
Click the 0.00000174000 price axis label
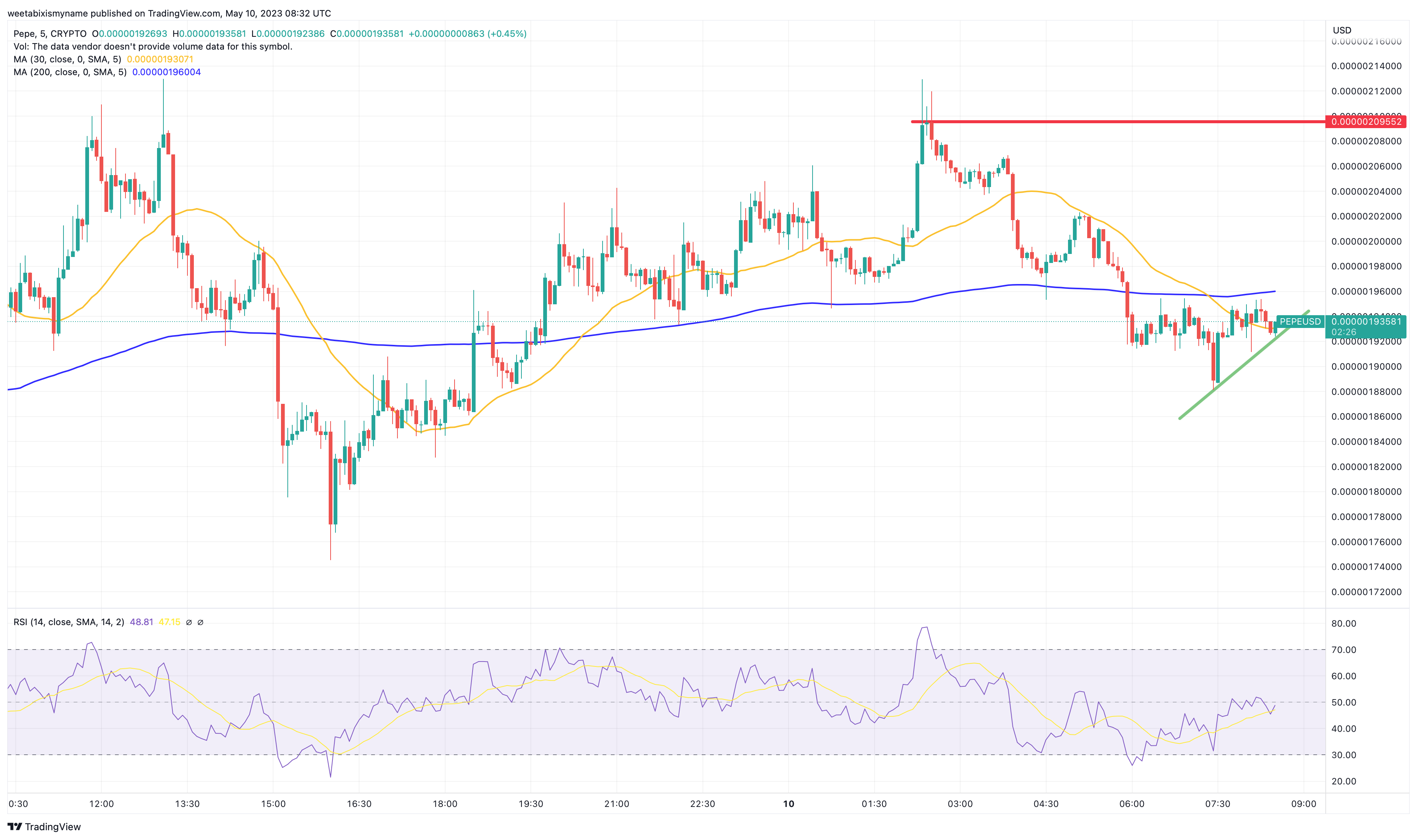point(1367,567)
